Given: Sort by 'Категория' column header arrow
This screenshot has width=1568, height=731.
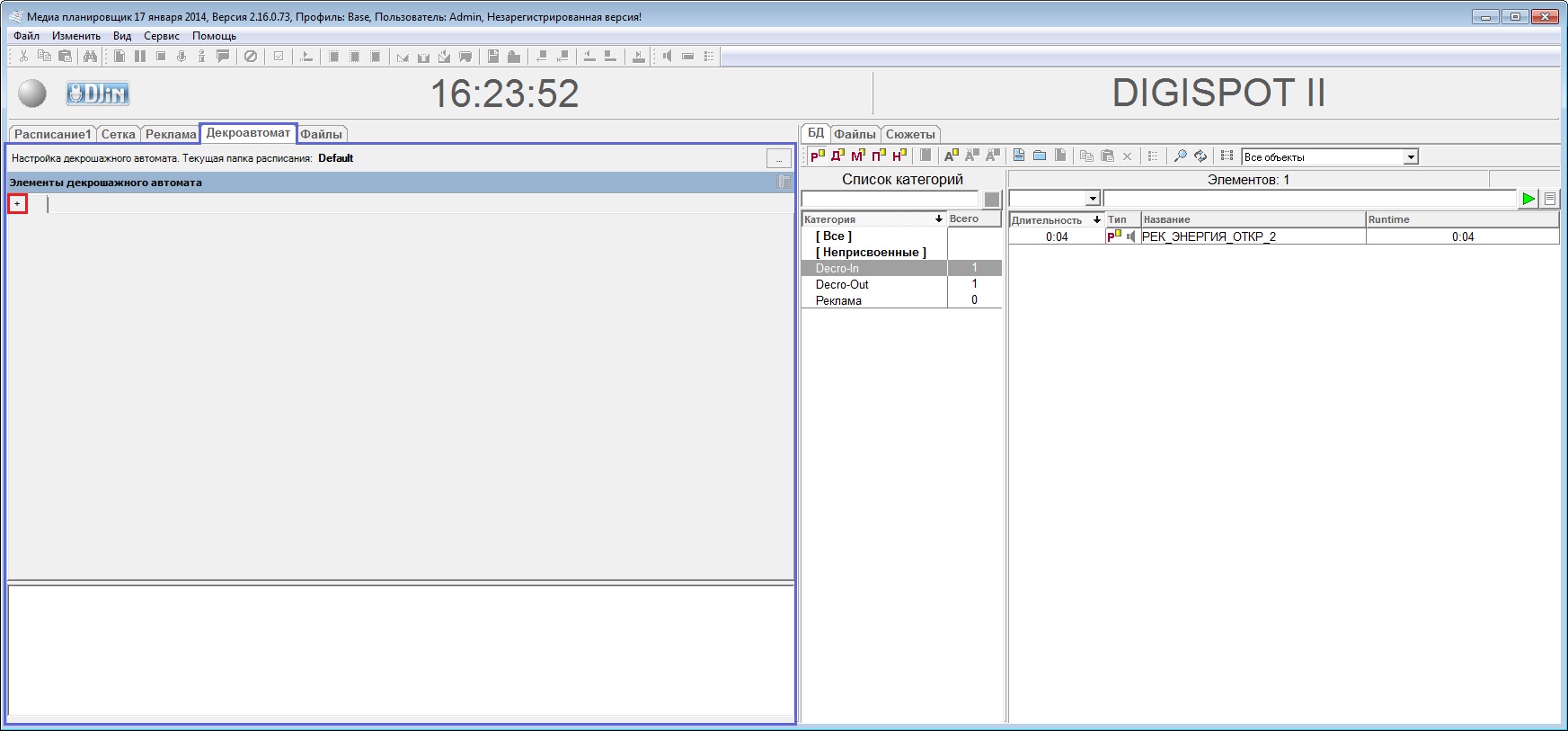Looking at the screenshot, I should 938,218.
